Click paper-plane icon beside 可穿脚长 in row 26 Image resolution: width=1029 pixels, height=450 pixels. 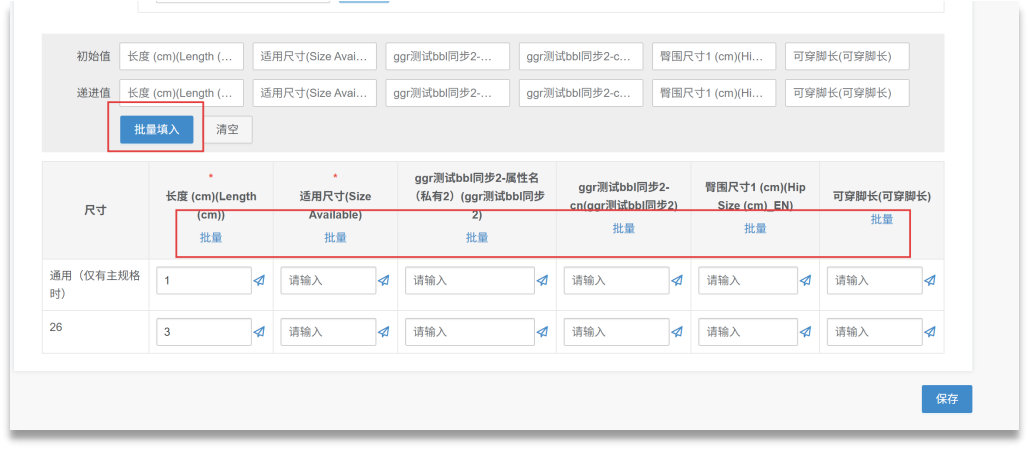tap(930, 331)
